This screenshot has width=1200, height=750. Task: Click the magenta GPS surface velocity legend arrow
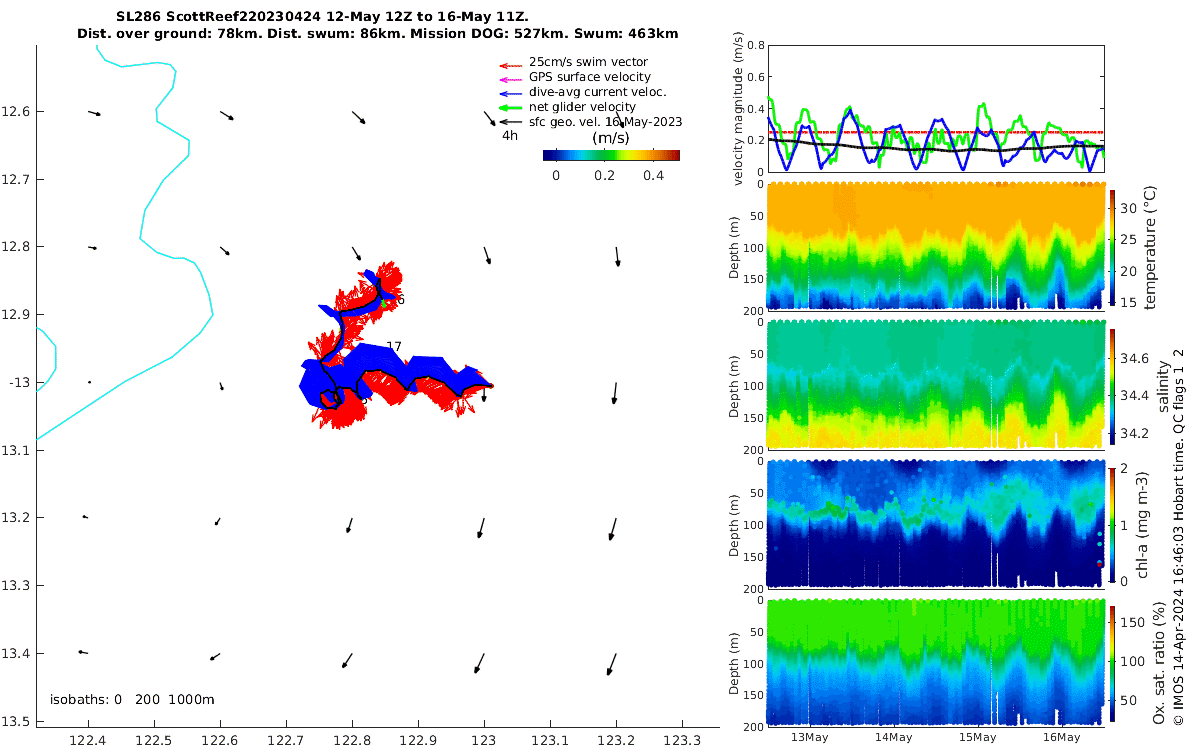510,78
